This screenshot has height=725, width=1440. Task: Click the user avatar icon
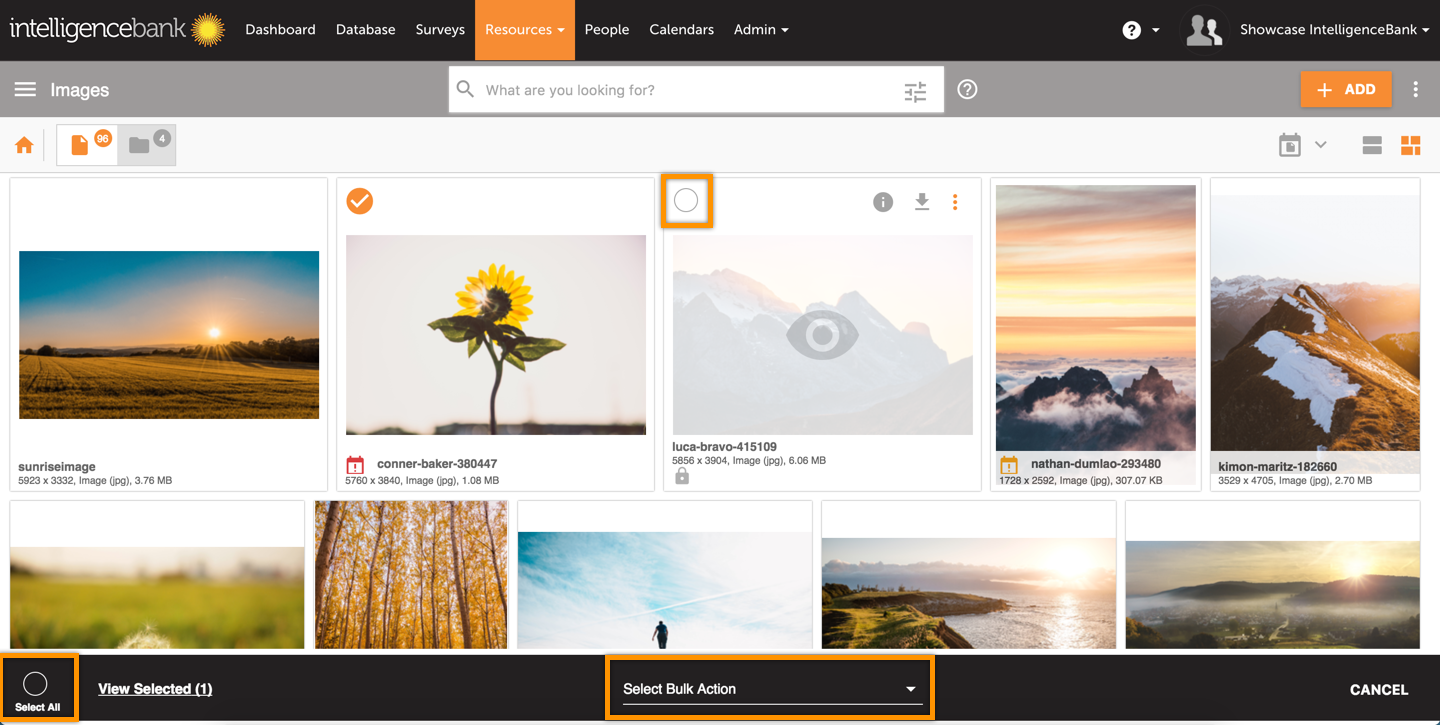click(1204, 30)
